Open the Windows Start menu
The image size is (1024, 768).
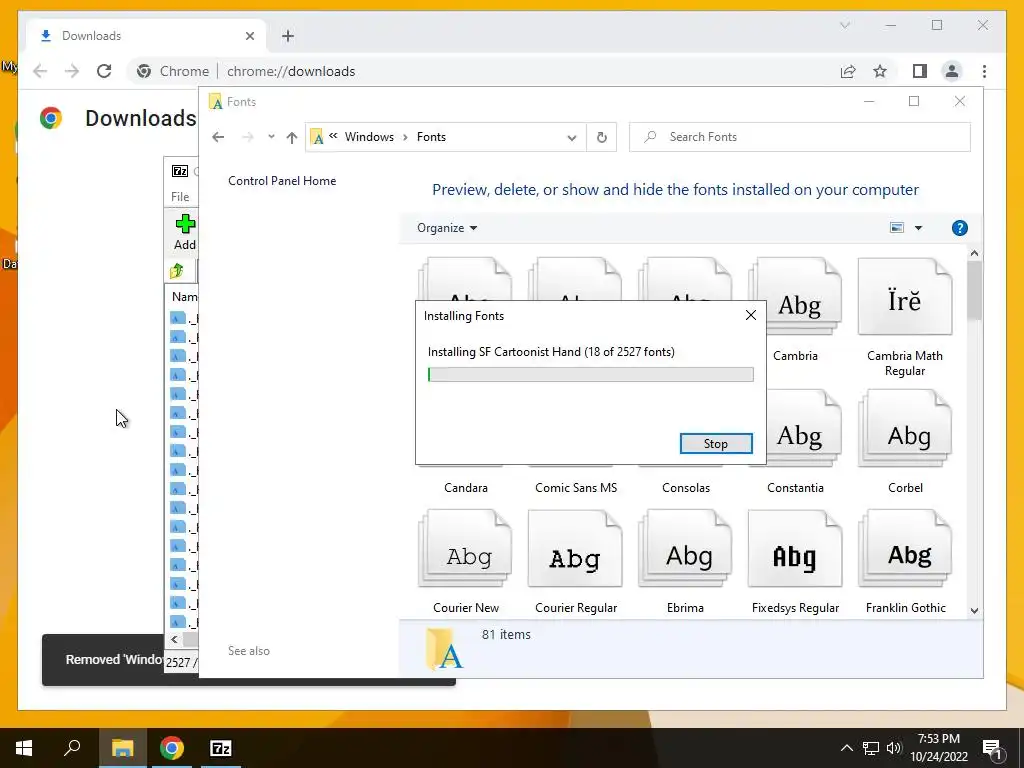(x=24, y=748)
